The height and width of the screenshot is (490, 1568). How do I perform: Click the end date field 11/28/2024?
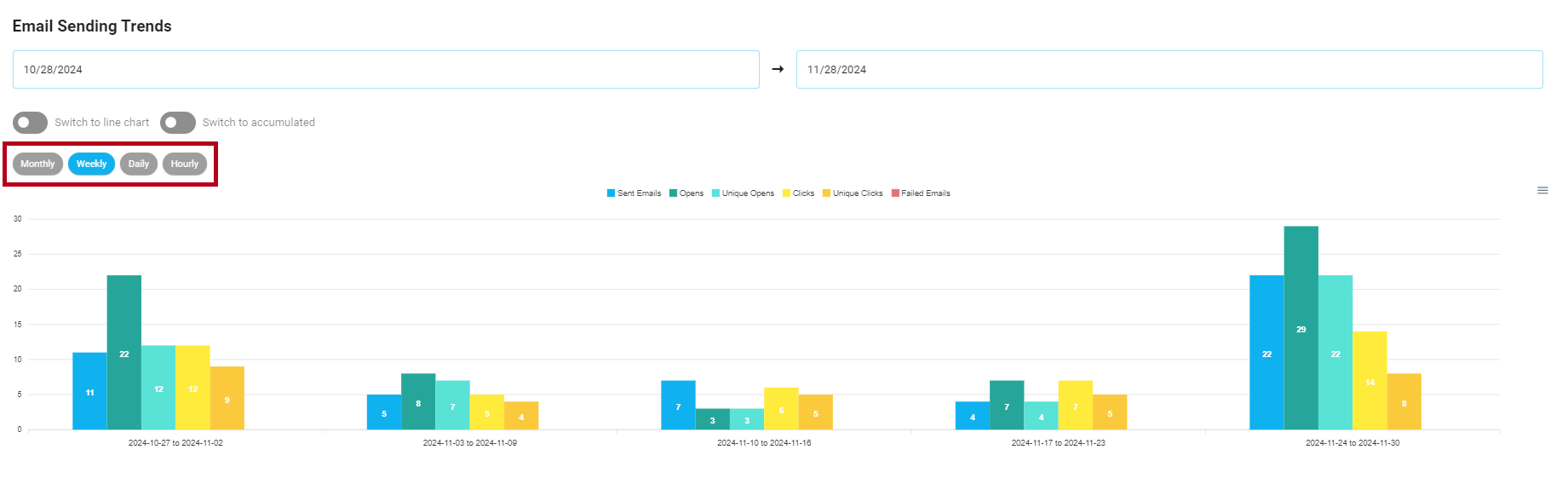pos(1169,69)
